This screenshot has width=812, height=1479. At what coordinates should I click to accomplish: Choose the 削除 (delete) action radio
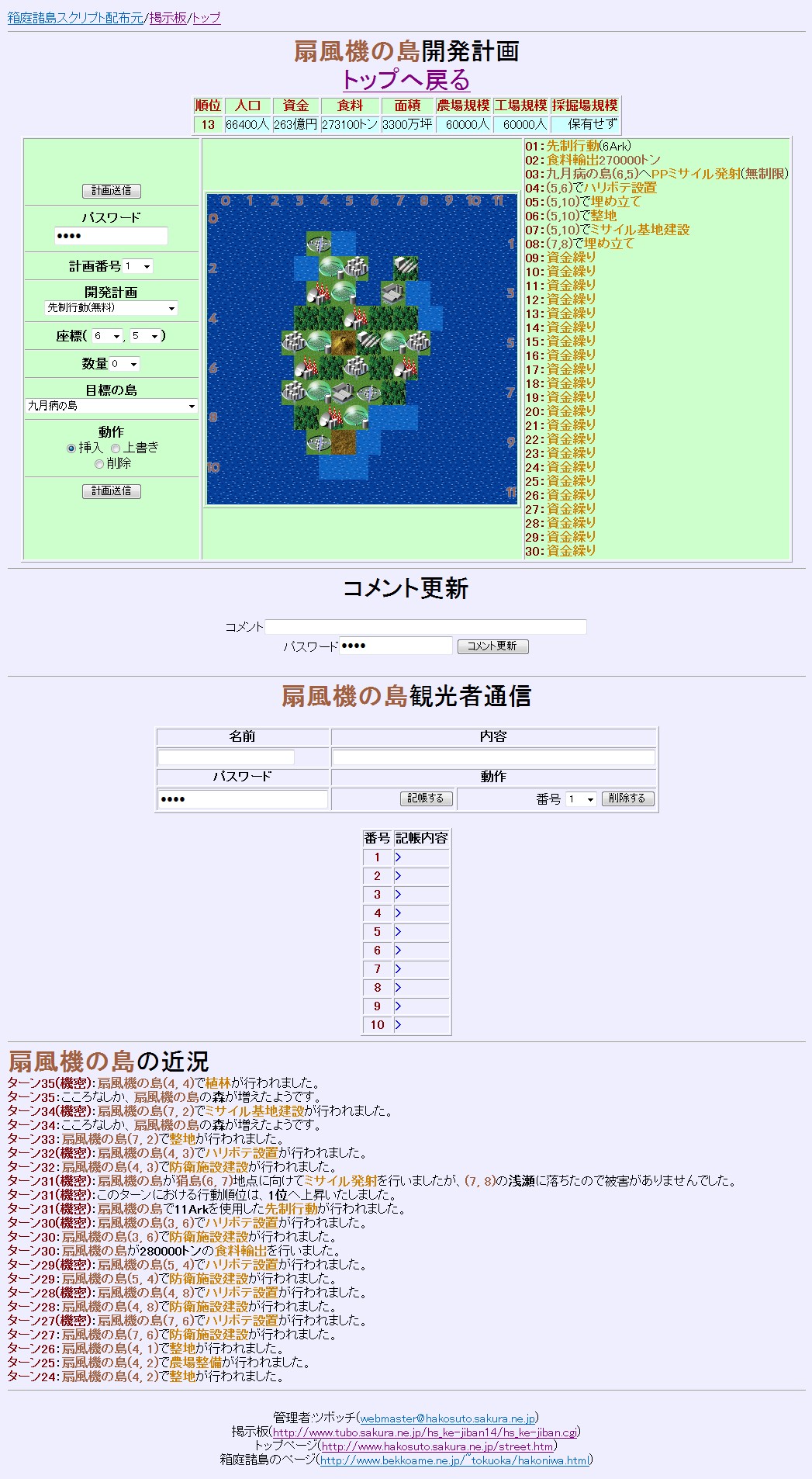(x=99, y=464)
